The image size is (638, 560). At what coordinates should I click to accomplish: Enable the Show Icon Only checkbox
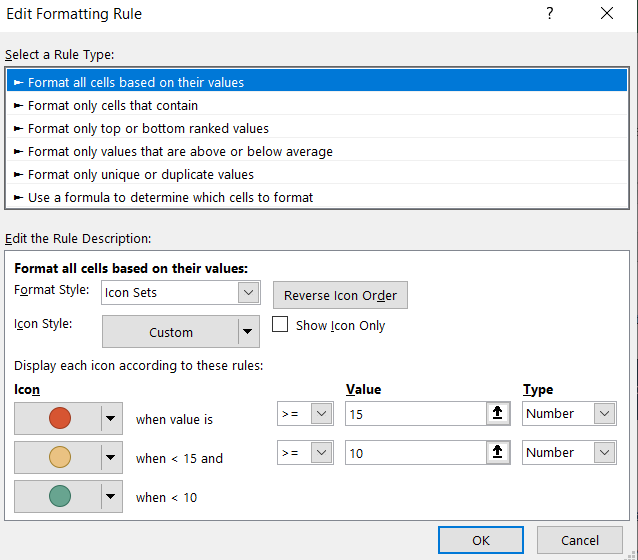tap(281, 325)
